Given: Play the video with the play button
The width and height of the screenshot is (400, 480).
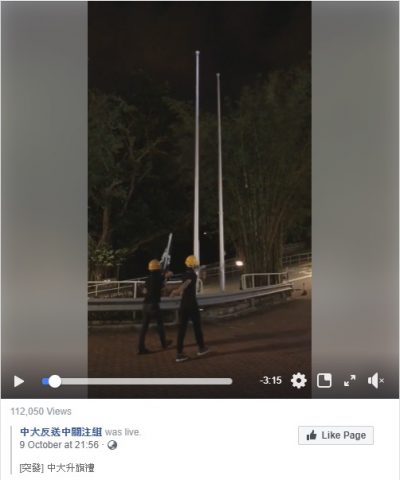Looking at the screenshot, I should click(19, 381).
